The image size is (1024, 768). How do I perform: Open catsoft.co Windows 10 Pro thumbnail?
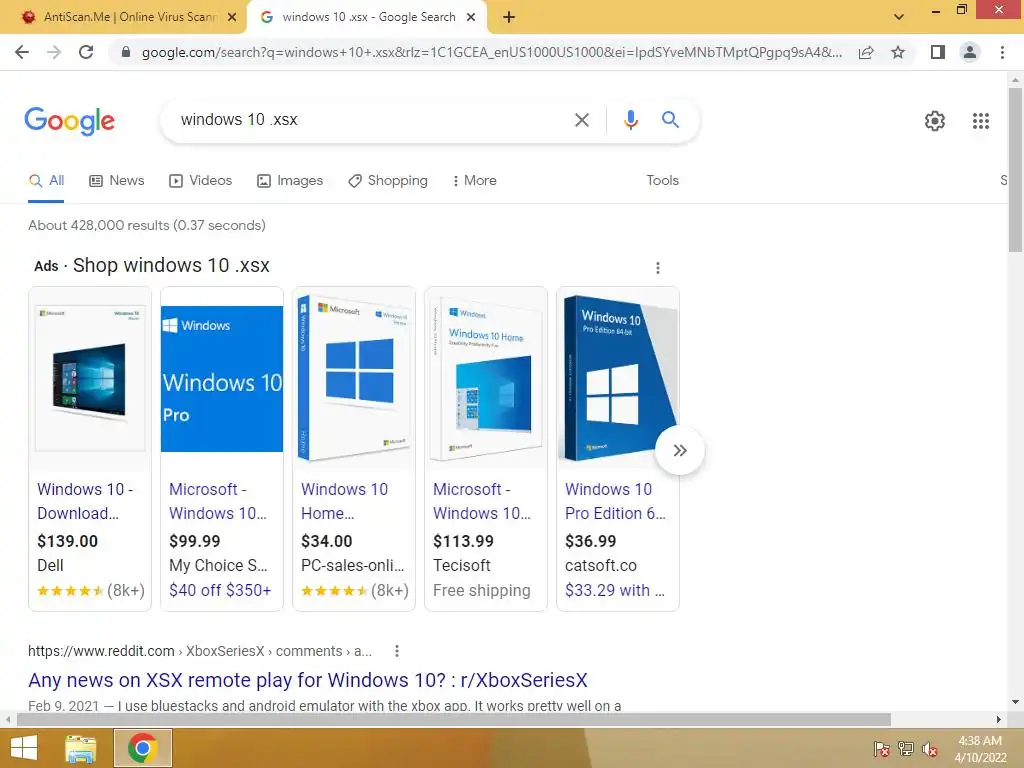(618, 377)
